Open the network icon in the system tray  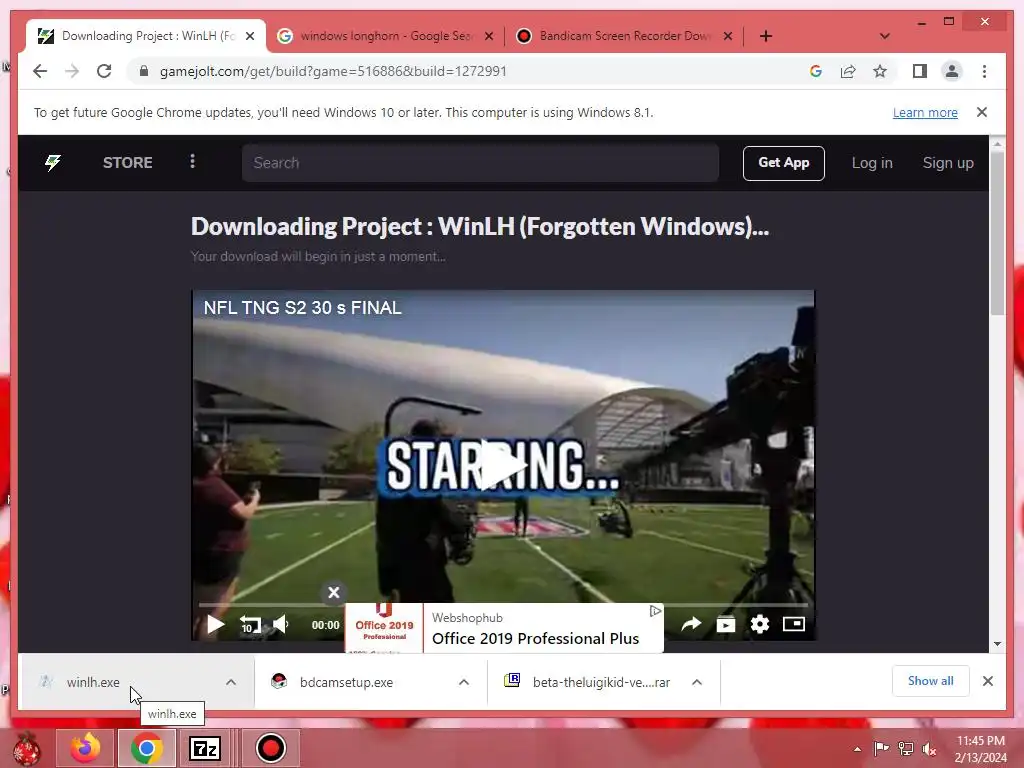[905, 748]
